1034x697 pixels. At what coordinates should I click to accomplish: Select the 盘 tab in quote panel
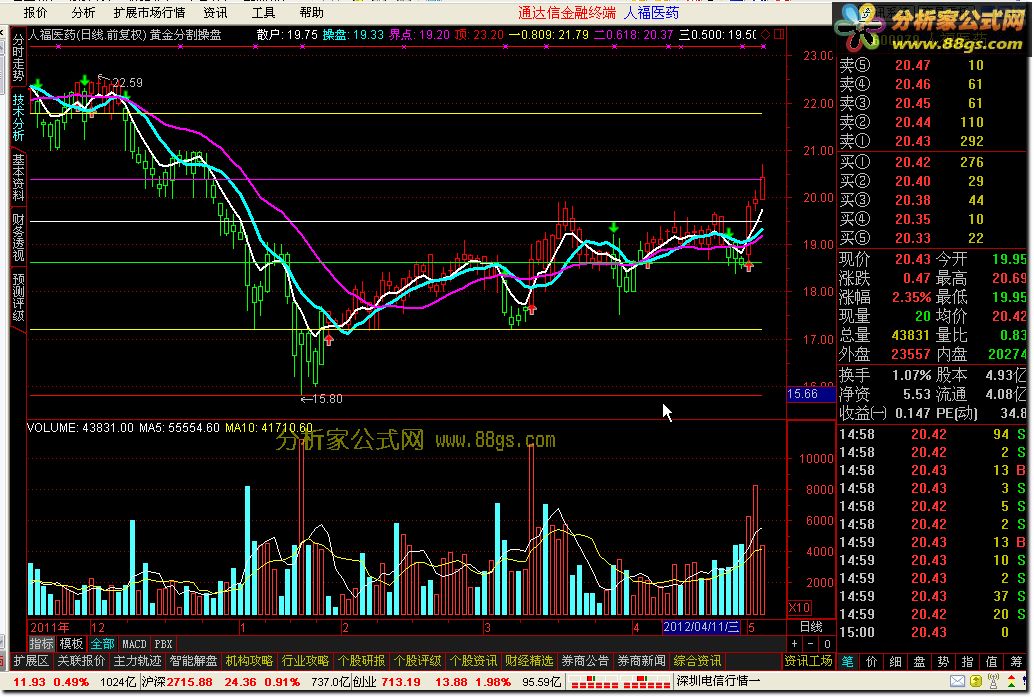(x=919, y=661)
